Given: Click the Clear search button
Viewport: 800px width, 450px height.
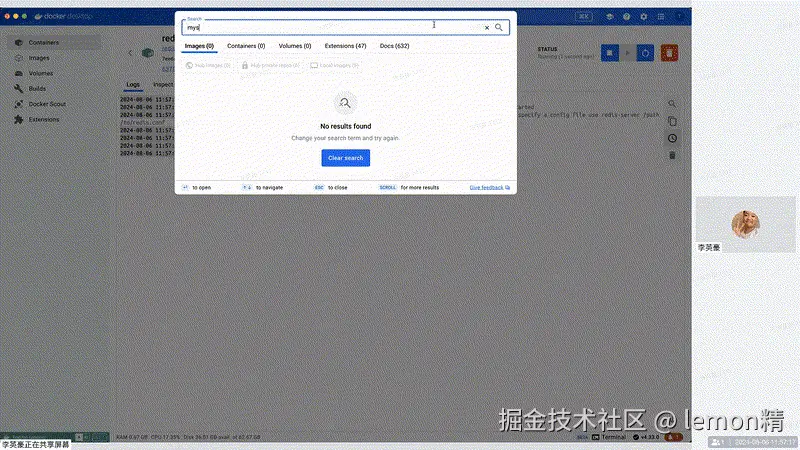Looking at the screenshot, I should click(x=345, y=158).
